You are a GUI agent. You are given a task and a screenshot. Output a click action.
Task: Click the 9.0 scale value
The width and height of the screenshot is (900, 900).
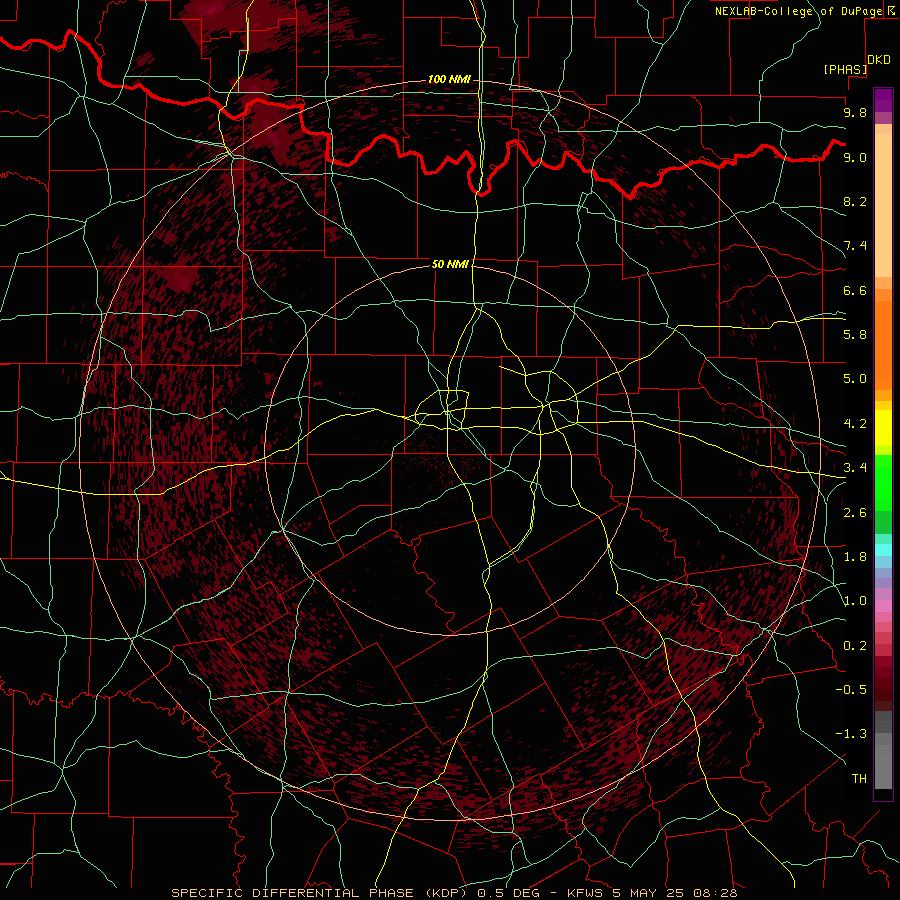(x=855, y=157)
